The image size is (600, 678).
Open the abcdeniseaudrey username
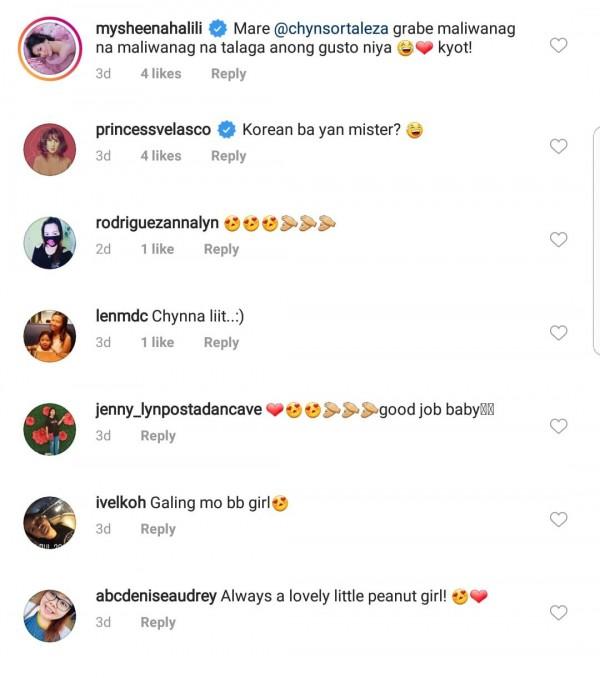click(155, 596)
